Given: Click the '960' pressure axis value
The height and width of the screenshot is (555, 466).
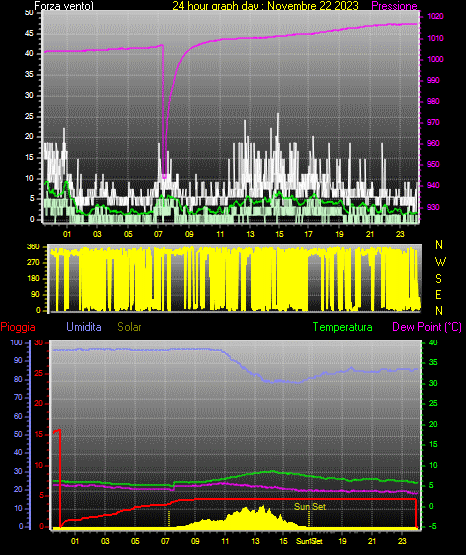Looking at the screenshot, I should pyautogui.click(x=433, y=143).
